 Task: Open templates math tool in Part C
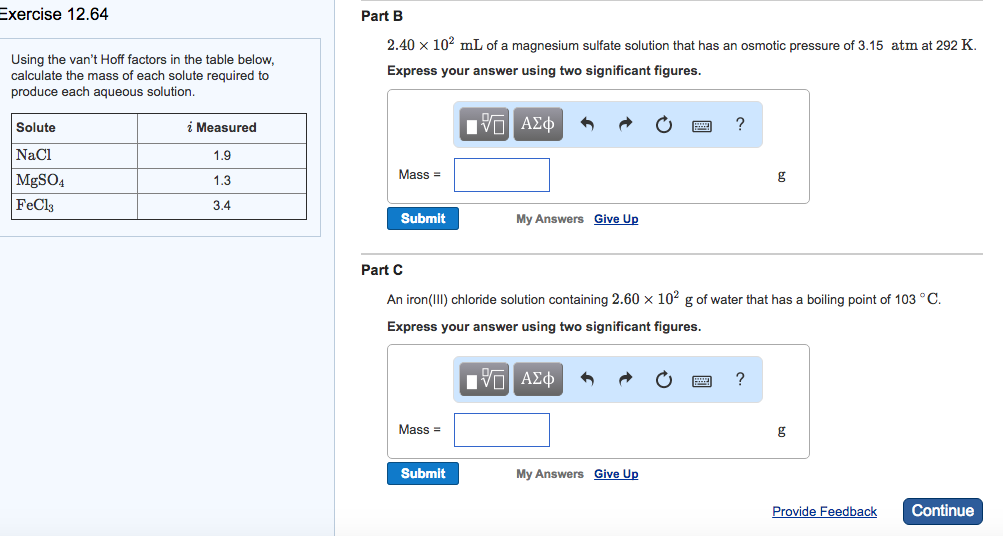tap(485, 379)
